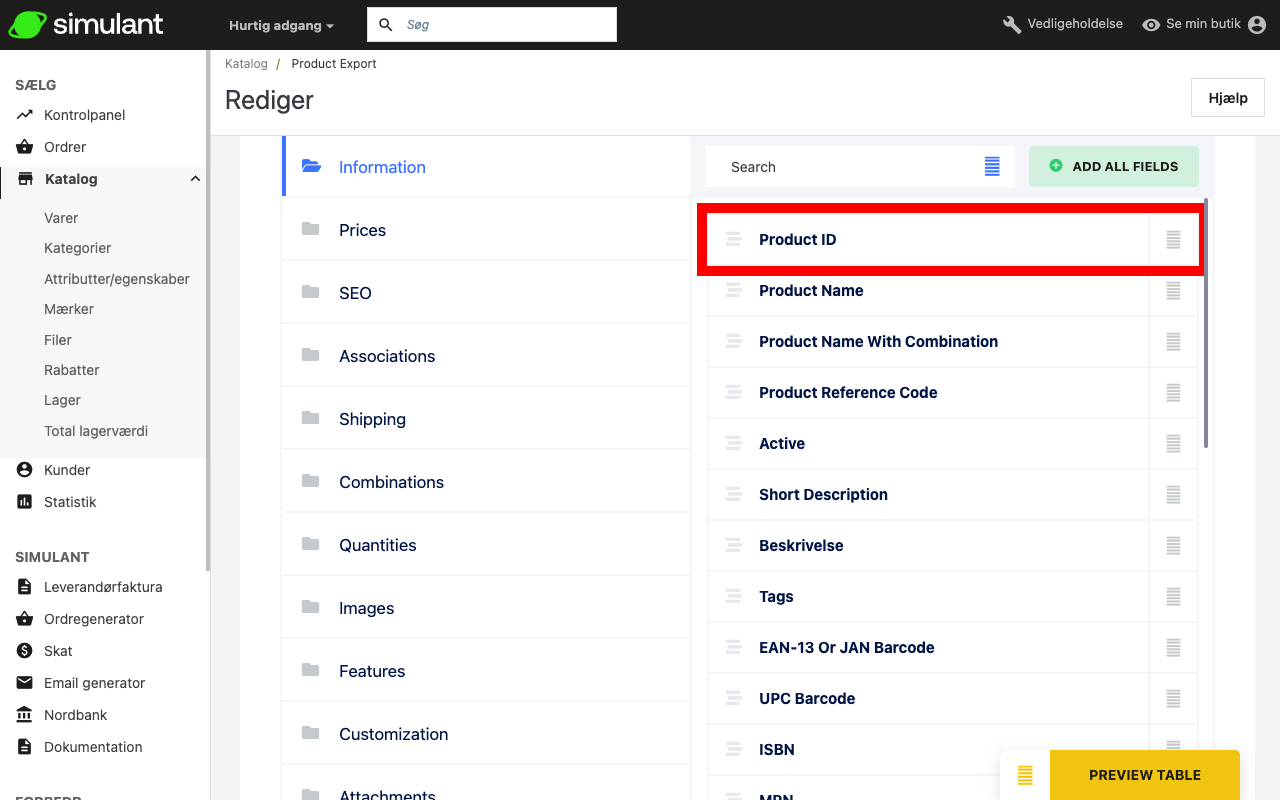
Task: Expand the Prices field folder
Action: [x=362, y=230]
